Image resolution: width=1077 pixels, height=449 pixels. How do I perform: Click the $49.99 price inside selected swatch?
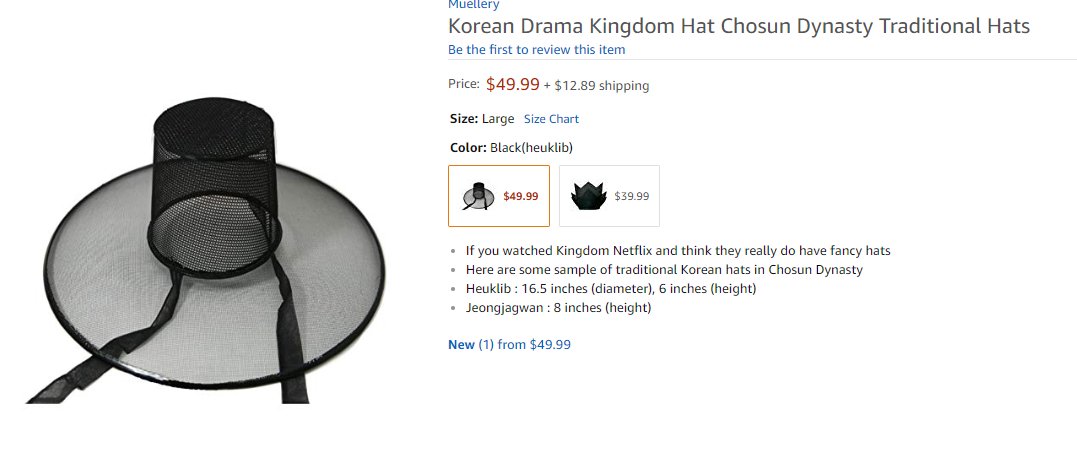click(x=520, y=196)
